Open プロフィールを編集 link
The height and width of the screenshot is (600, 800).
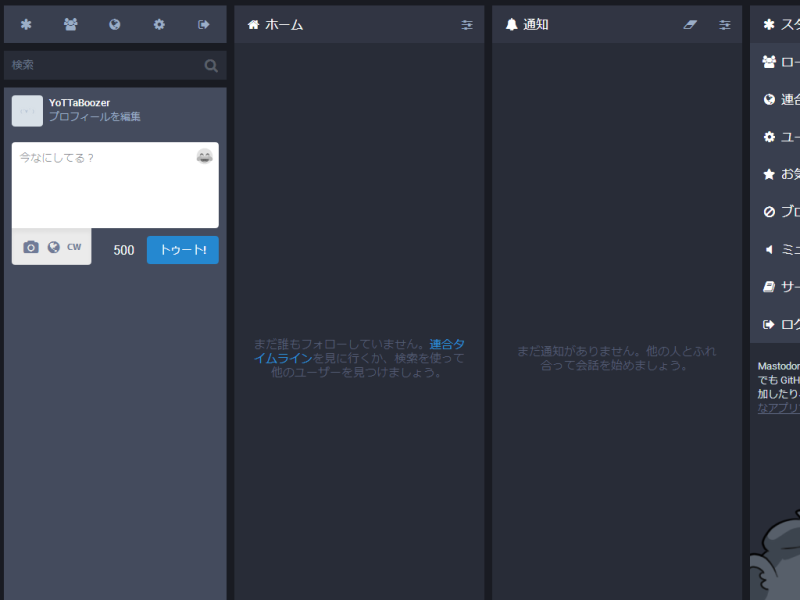(94, 116)
